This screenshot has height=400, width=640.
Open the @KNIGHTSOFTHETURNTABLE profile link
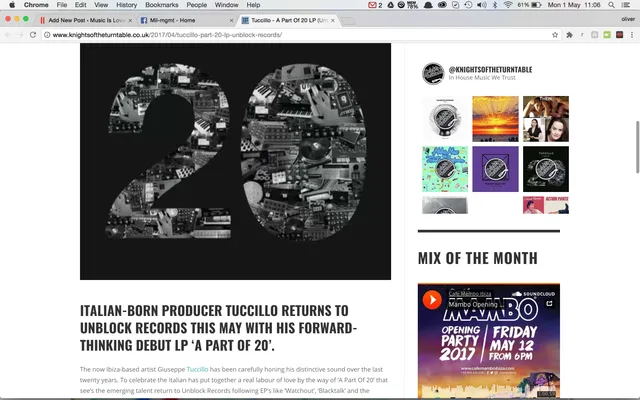pyautogui.click(x=490, y=69)
